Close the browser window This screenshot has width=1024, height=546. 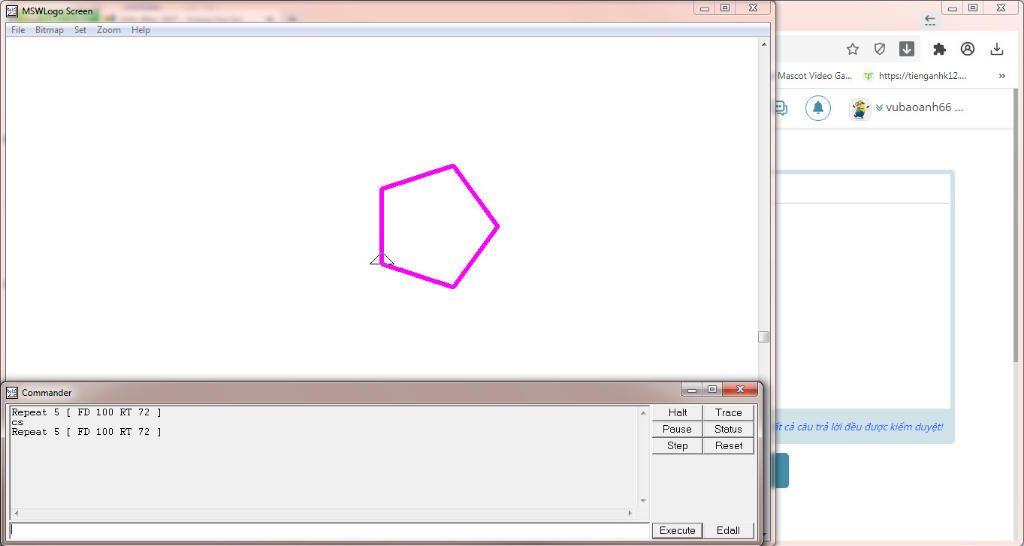point(1001,8)
